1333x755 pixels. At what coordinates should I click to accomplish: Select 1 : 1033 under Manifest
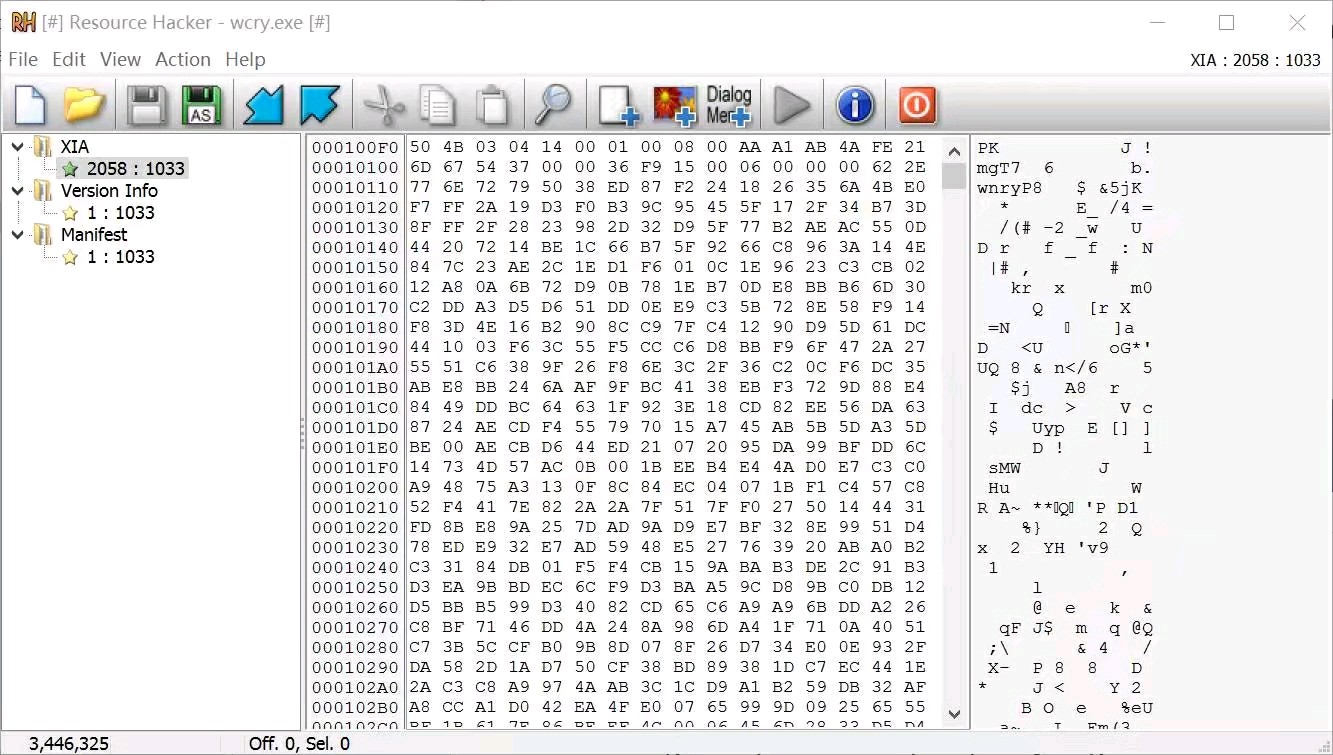click(x=120, y=257)
